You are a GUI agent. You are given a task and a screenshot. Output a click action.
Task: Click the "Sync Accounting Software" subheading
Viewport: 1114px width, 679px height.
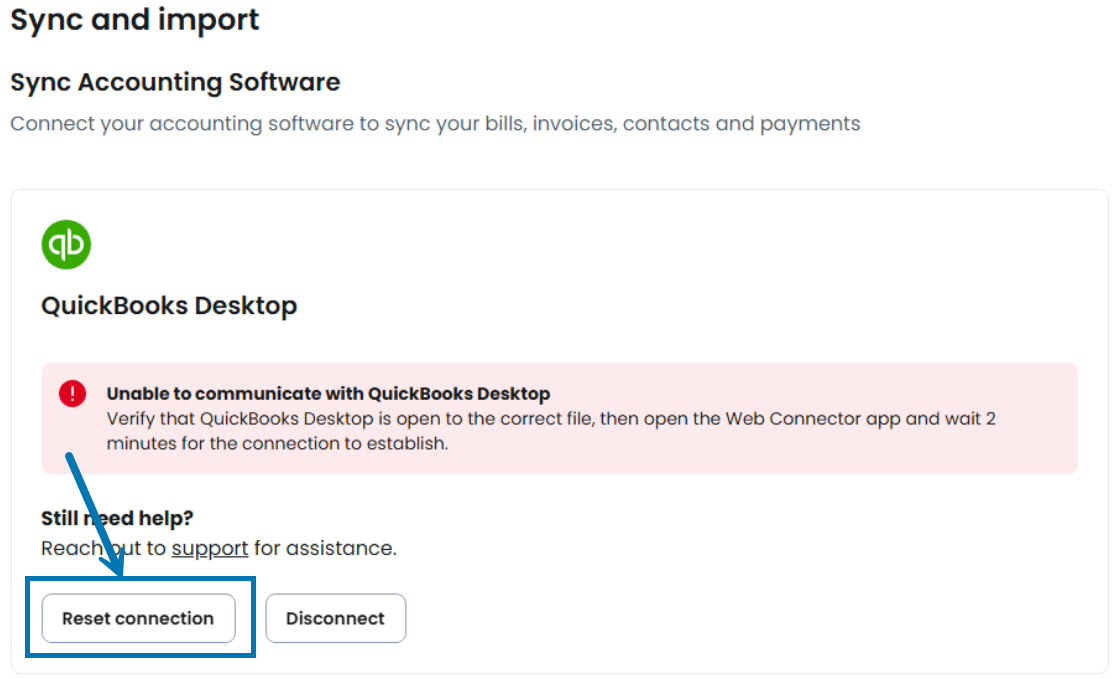point(175,82)
